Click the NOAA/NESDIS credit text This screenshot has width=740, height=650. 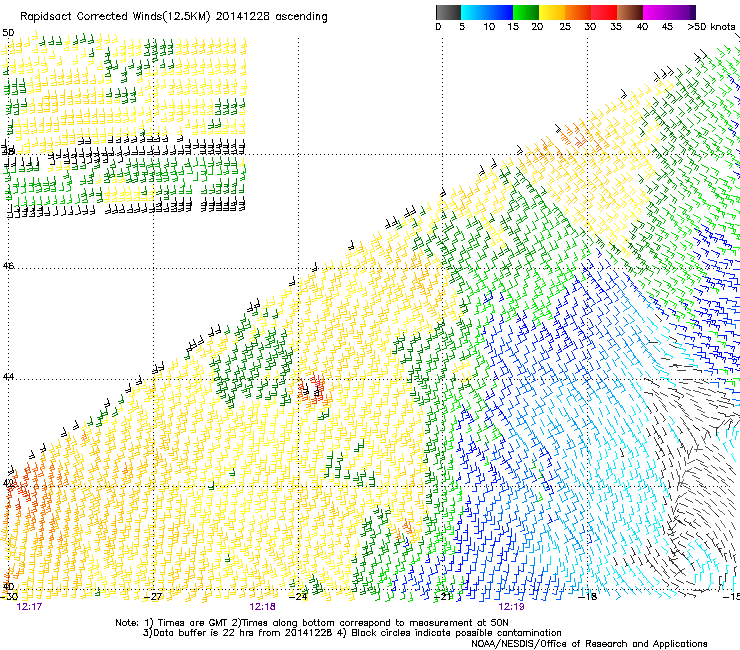589,644
